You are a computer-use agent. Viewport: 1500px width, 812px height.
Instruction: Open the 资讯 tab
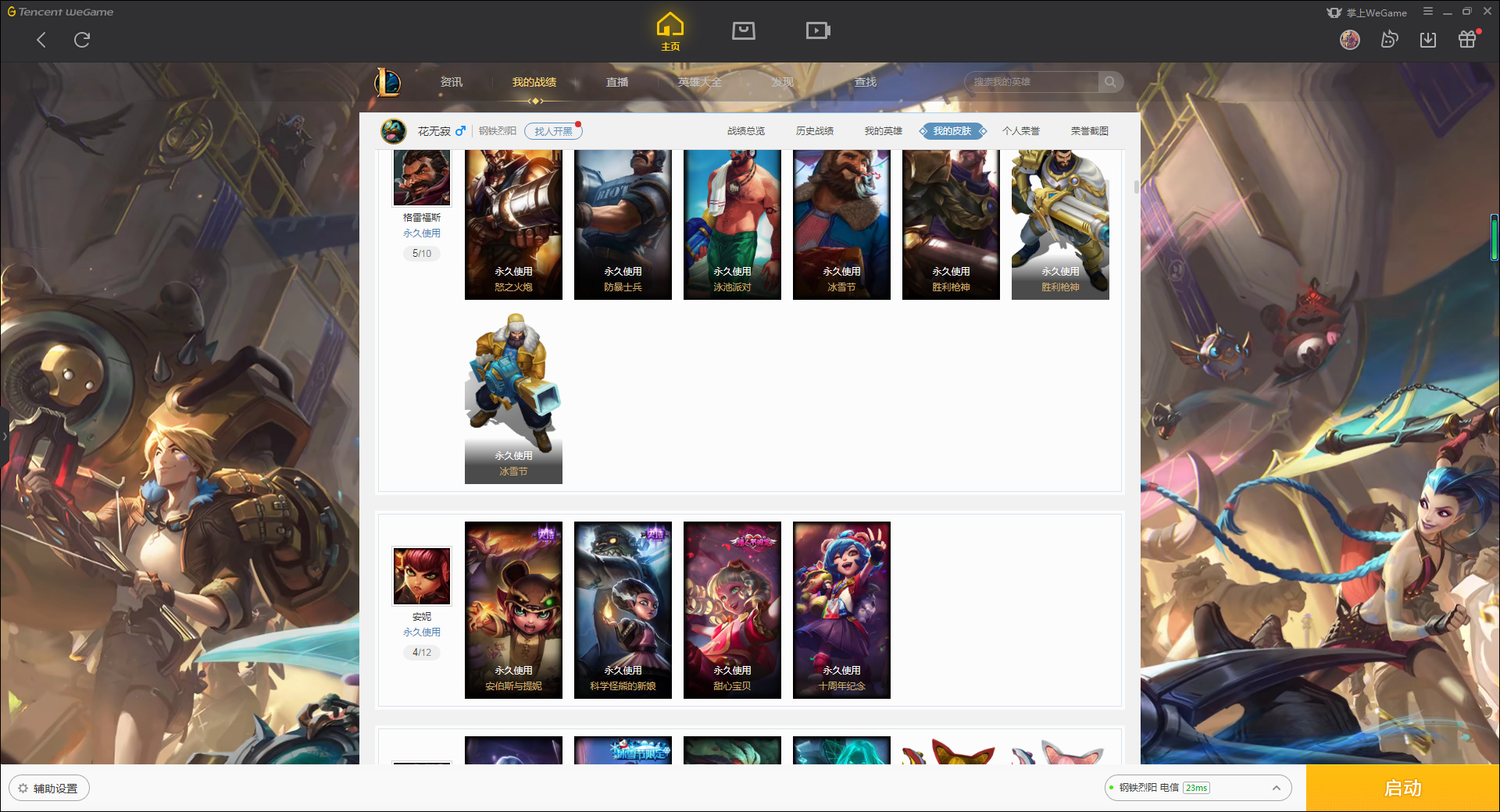tap(451, 82)
